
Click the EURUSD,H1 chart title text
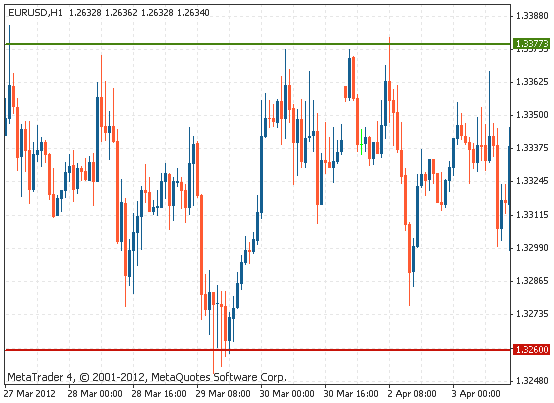[35, 13]
